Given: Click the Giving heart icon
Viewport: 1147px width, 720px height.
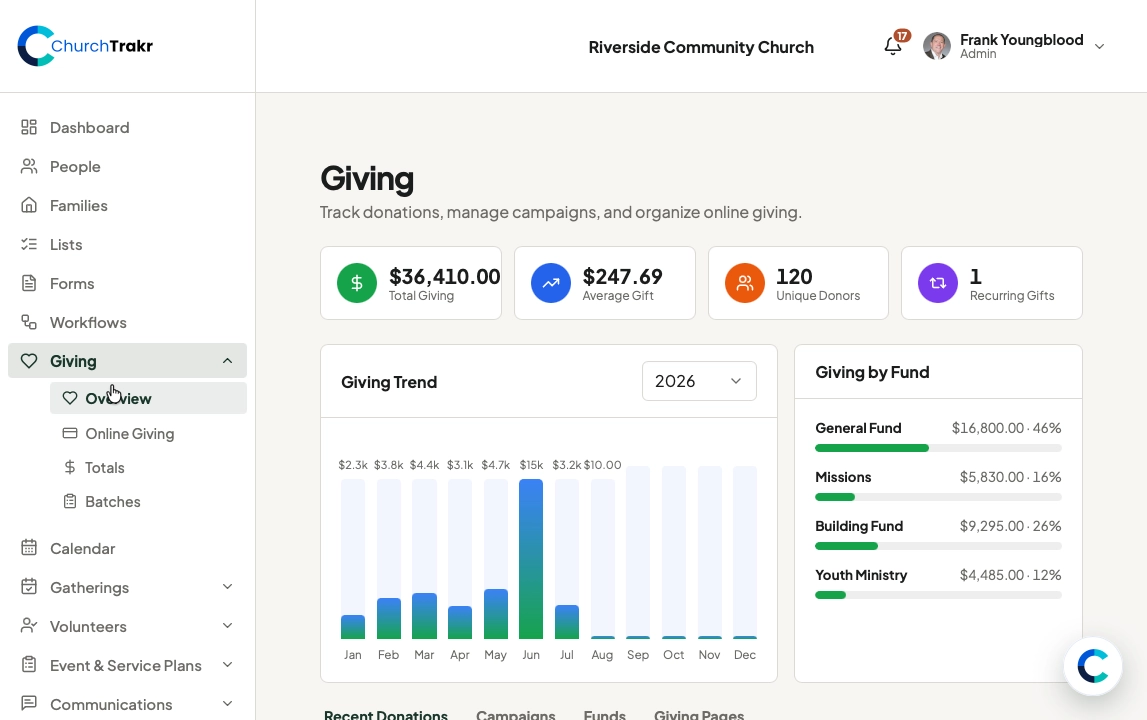Looking at the screenshot, I should pos(29,361).
